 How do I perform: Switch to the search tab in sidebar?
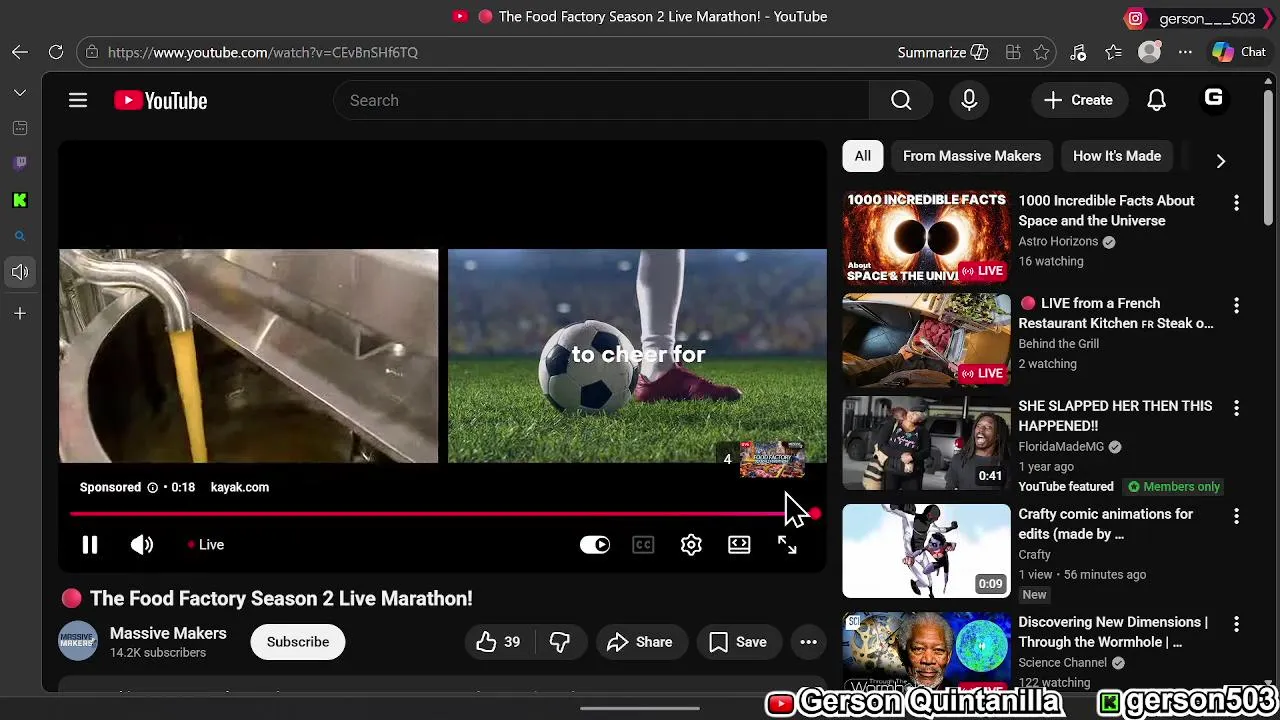20,236
